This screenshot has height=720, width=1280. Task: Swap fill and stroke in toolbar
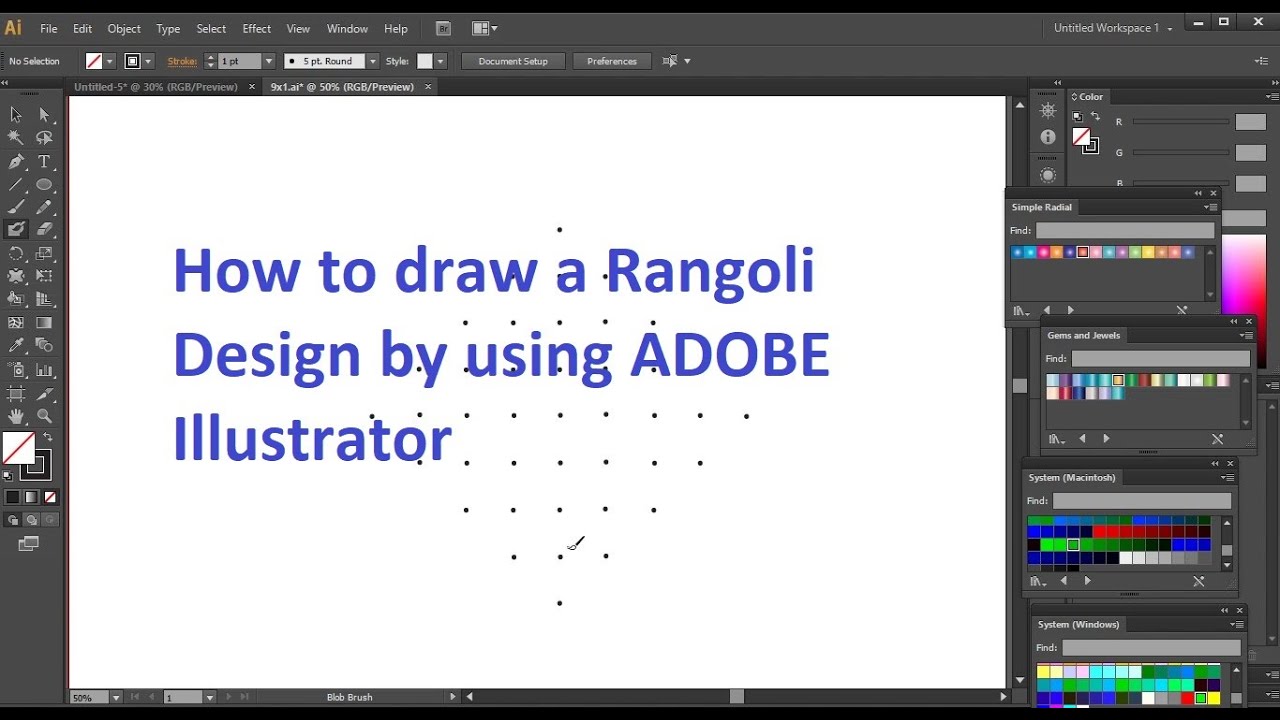tap(47, 437)
